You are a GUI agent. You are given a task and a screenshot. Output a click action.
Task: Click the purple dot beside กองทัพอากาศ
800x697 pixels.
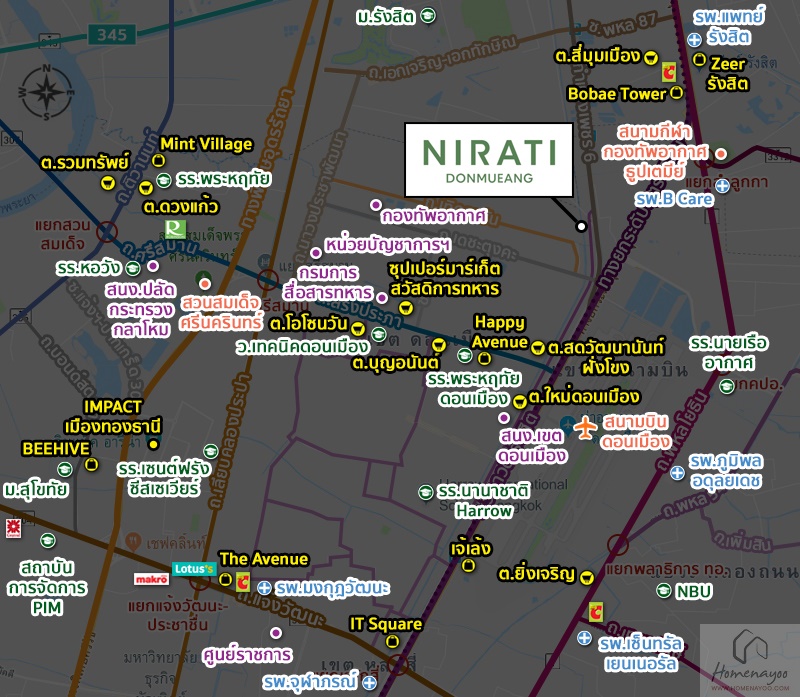tap(376, 205)
